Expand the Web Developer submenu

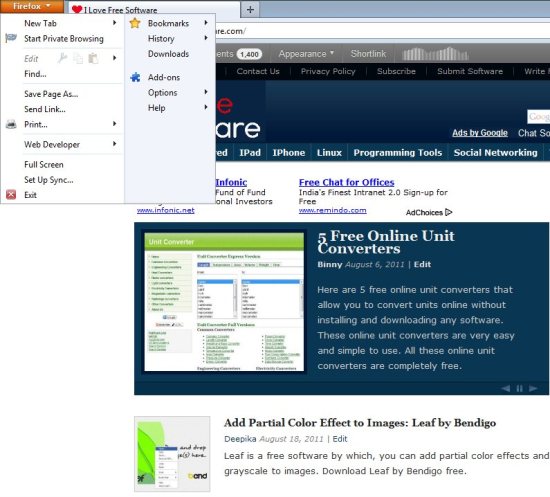(69, 144)
